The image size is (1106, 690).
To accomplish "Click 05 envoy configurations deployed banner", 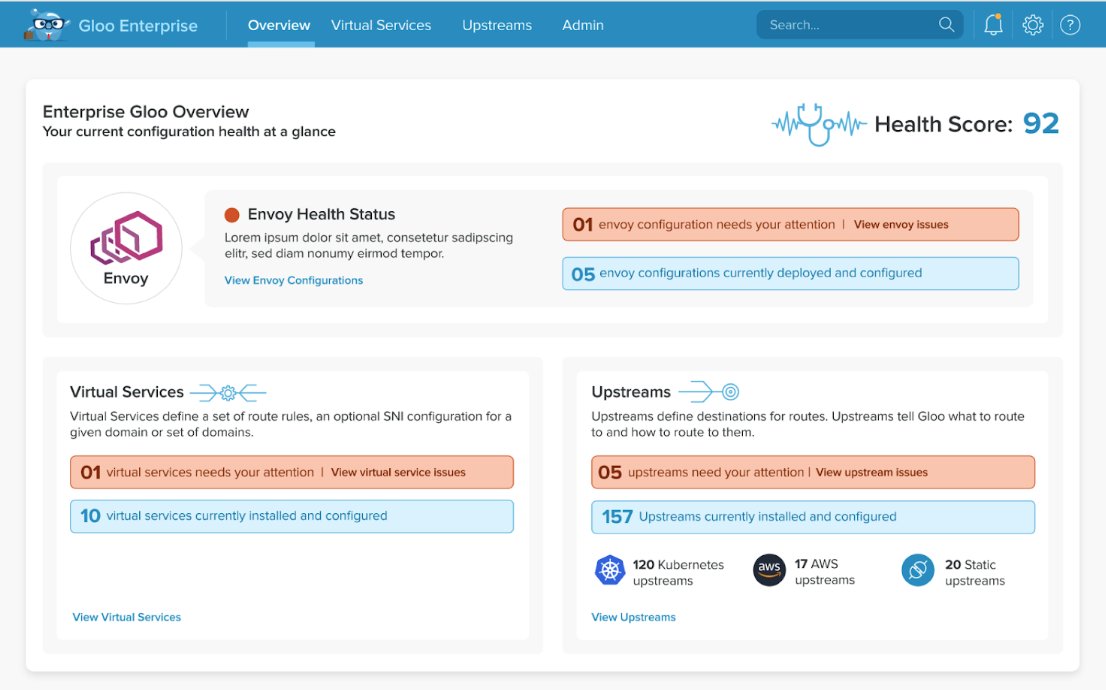I will click(790, 273).
